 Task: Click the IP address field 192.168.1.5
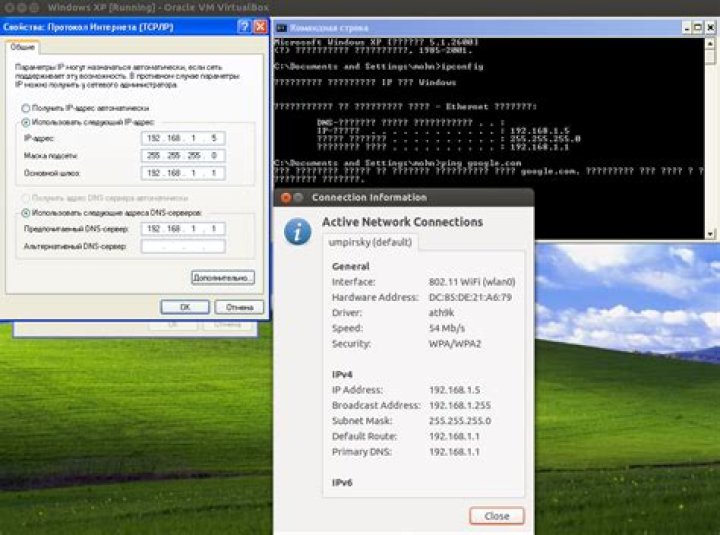pyautogui.click(x=183, y=138)
